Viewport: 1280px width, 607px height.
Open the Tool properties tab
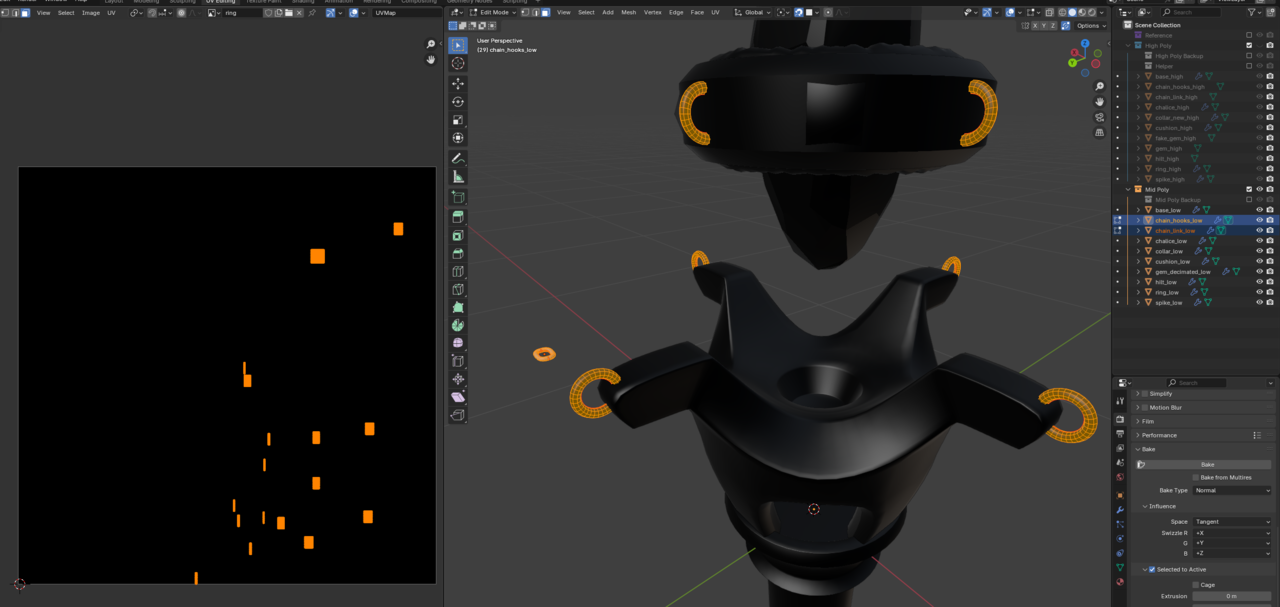click(x=1120, y=401)
